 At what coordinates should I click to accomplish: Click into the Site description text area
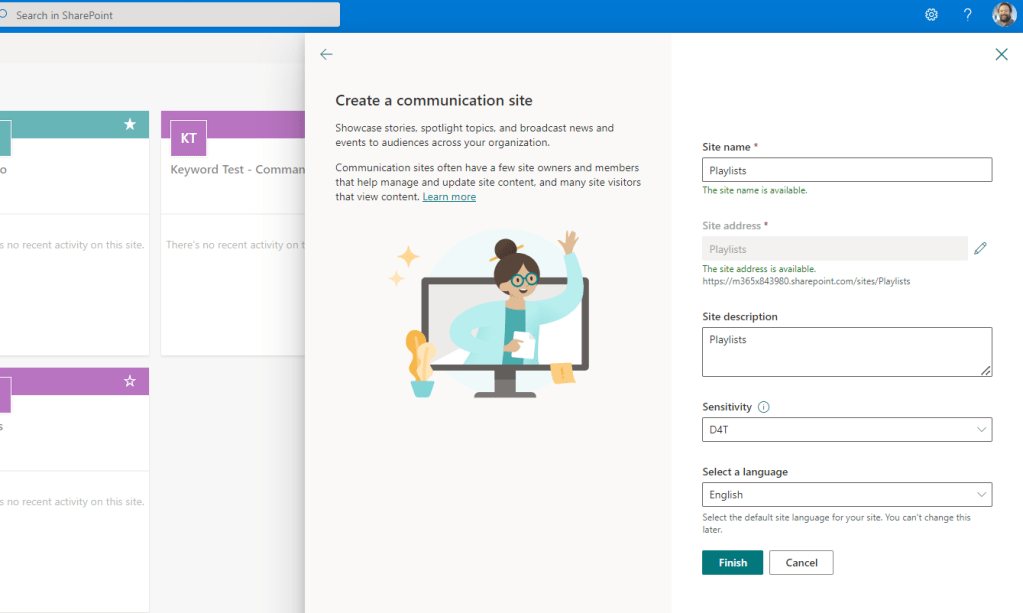coord(847,352)
